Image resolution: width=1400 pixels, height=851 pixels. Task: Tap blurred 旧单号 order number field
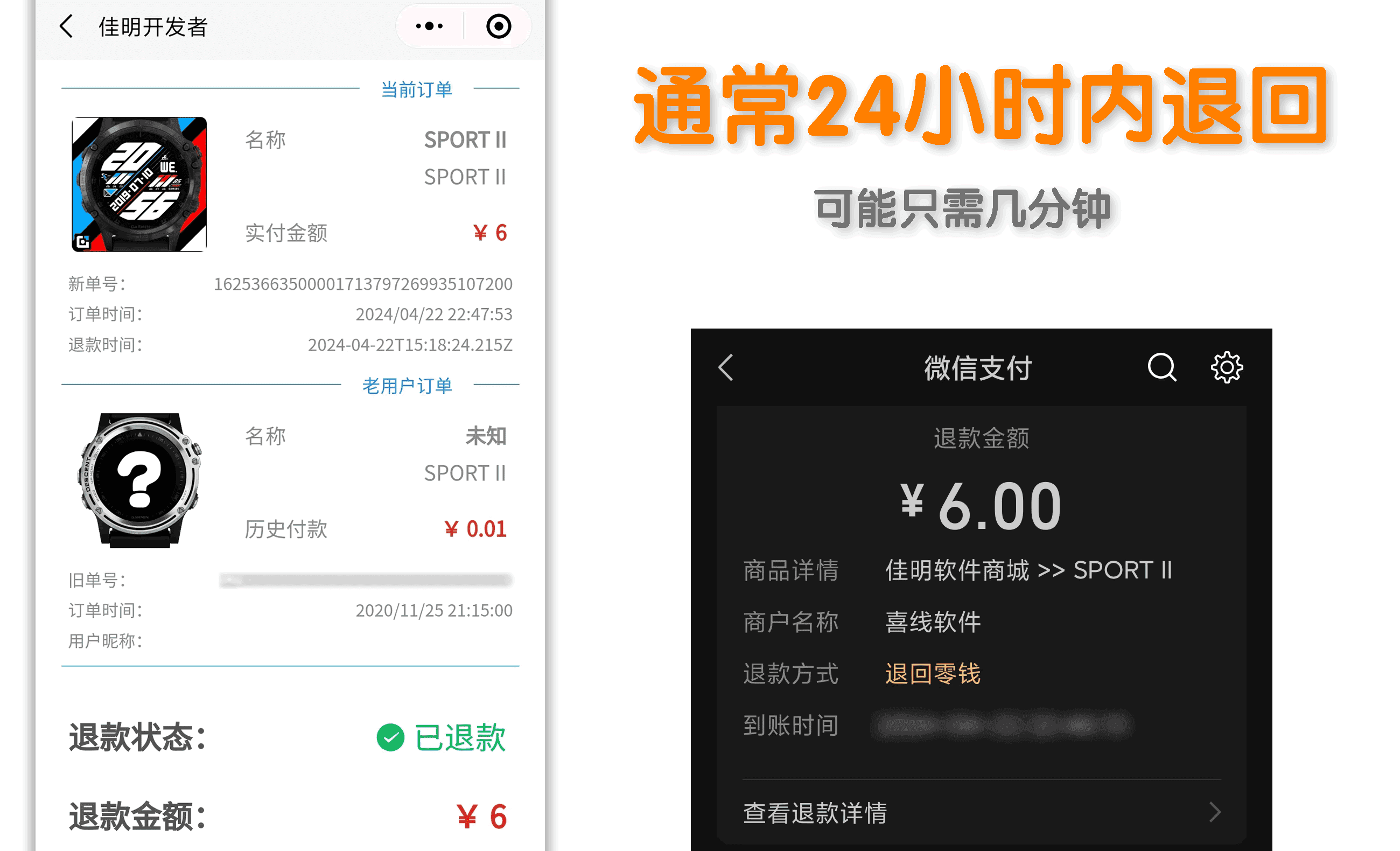tap(365, 580)
